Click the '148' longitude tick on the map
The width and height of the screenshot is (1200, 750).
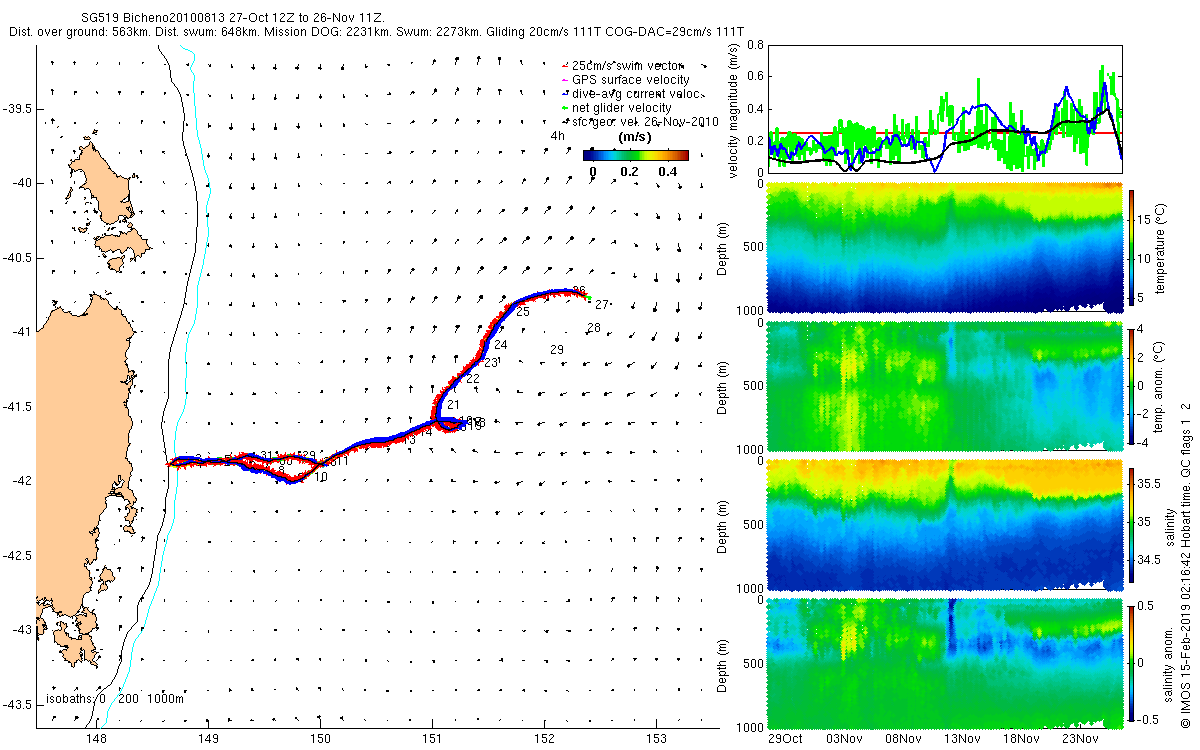(96, 740)
